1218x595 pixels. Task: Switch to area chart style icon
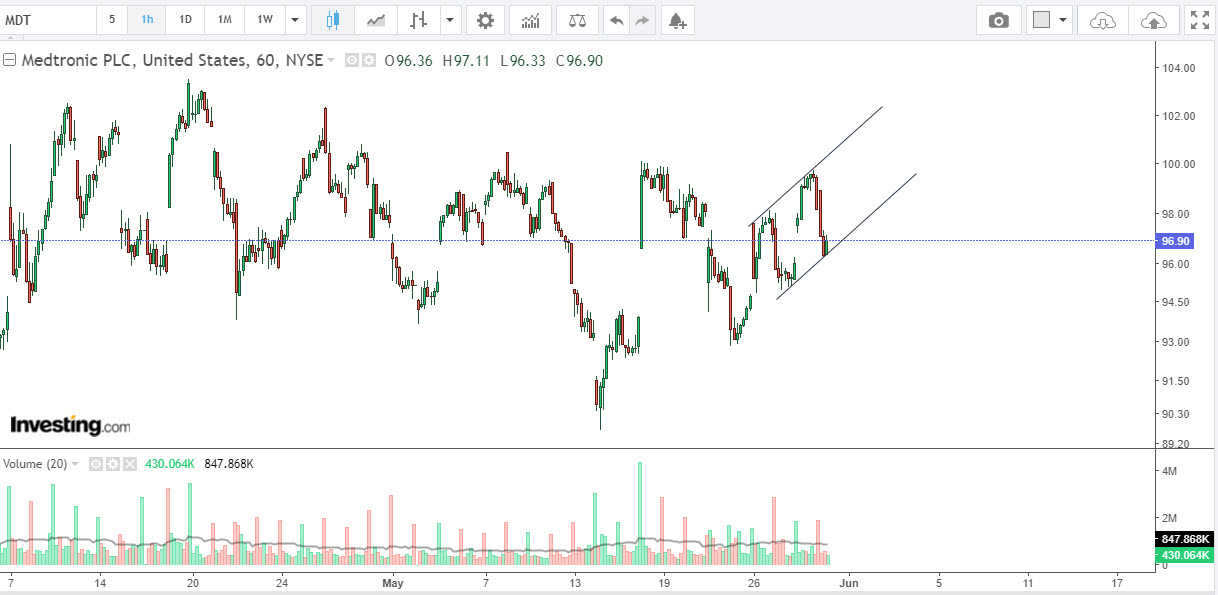(376, 20)
